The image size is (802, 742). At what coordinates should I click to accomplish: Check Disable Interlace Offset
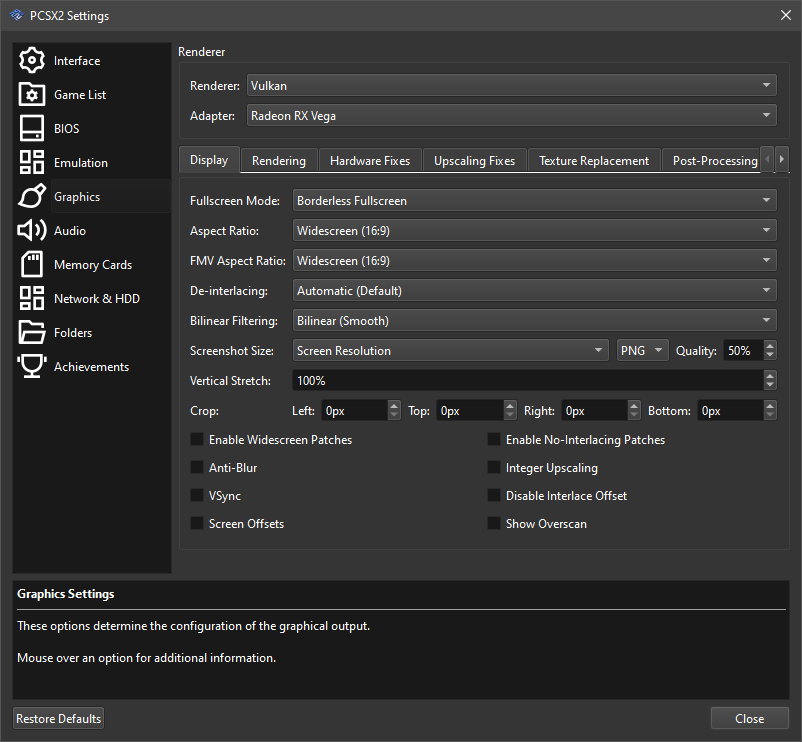(494, 495)
